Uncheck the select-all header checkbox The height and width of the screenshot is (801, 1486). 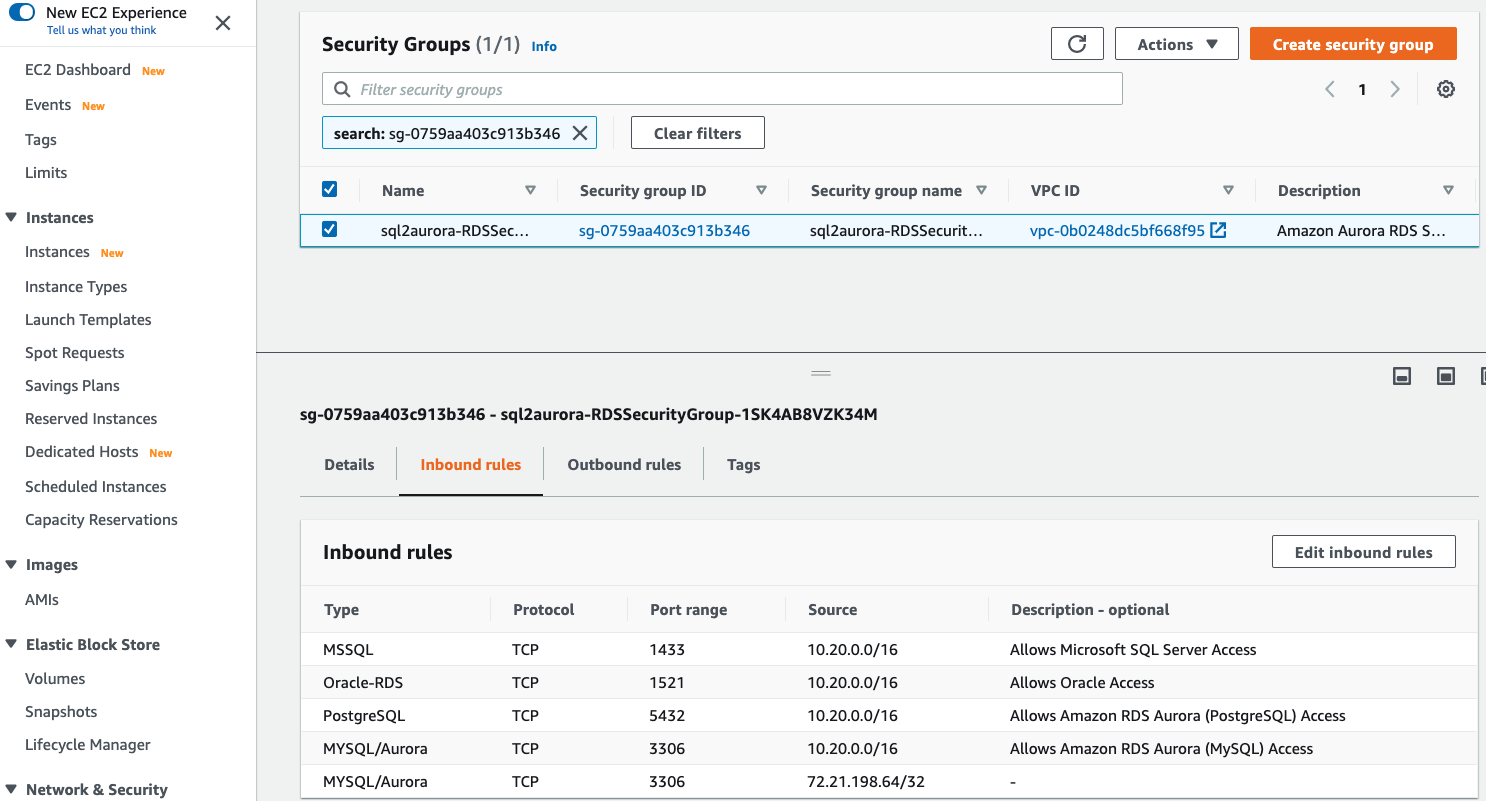point(329,189)
